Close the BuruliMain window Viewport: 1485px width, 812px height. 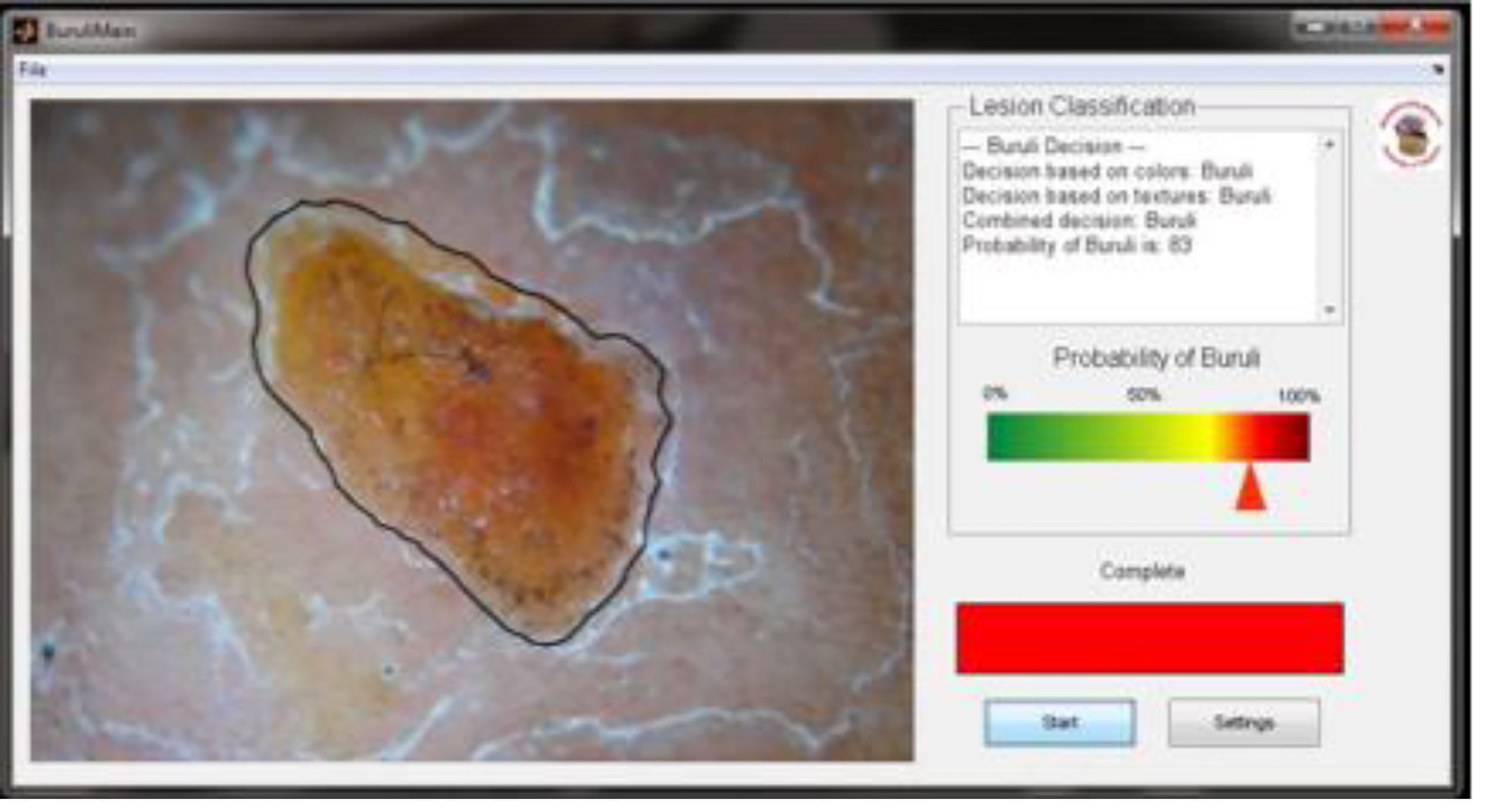pyautogui.click(x=1417, y=27)
